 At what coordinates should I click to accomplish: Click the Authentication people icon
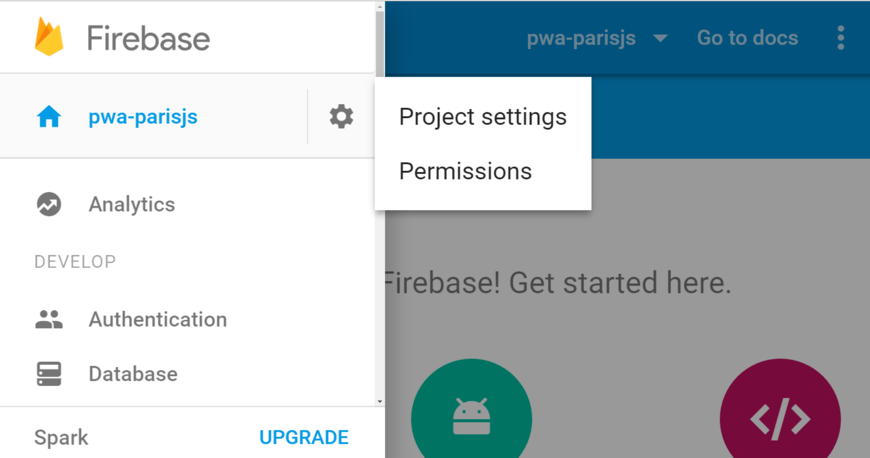(x=49, y=320)
